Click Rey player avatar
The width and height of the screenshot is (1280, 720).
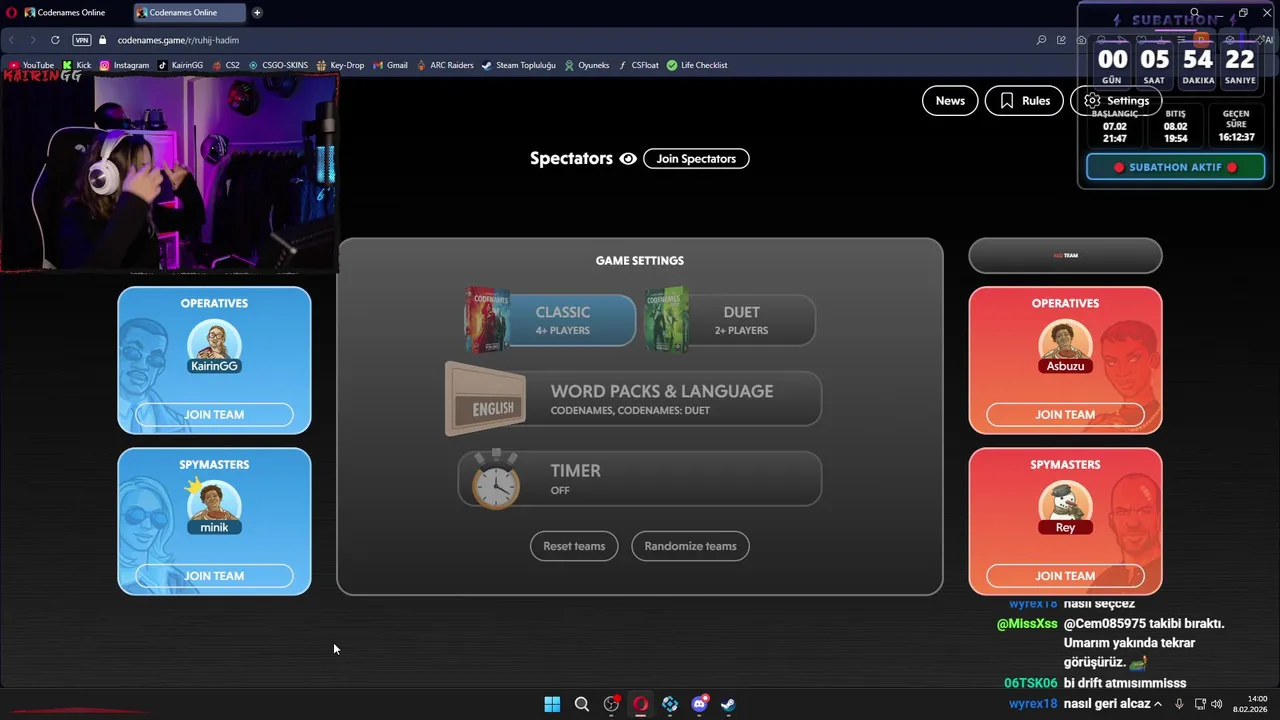pos(1065,507)
